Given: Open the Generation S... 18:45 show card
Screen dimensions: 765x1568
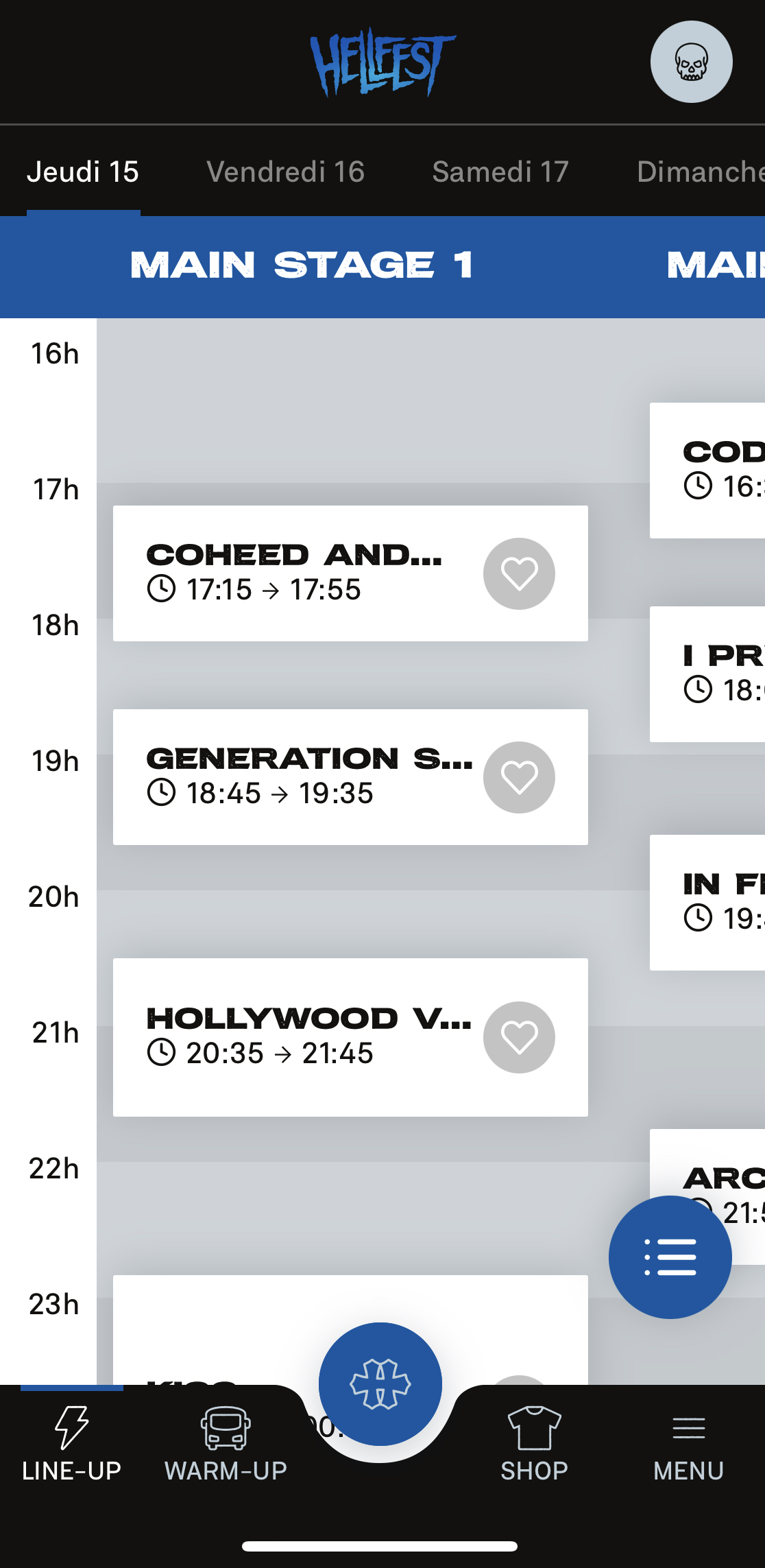Looking at the screenshot, I should [x=295, y=777].
